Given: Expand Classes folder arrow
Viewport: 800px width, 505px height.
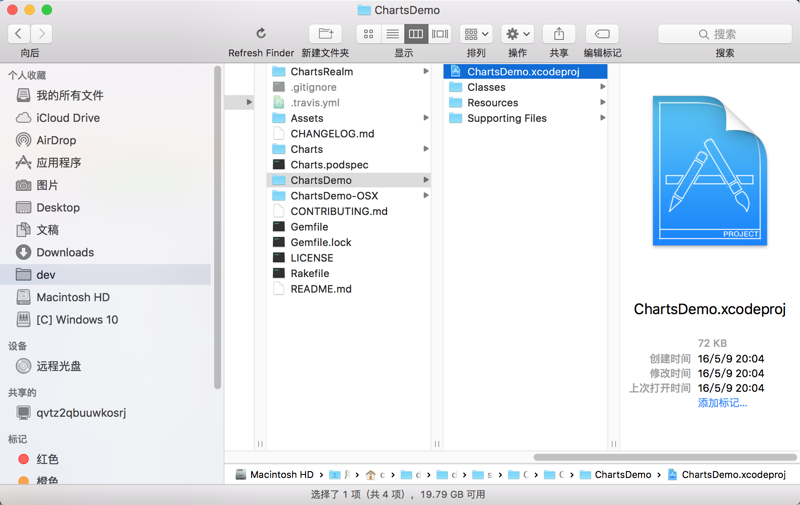Looking at the screenshot, I should [x=603, y=87].
